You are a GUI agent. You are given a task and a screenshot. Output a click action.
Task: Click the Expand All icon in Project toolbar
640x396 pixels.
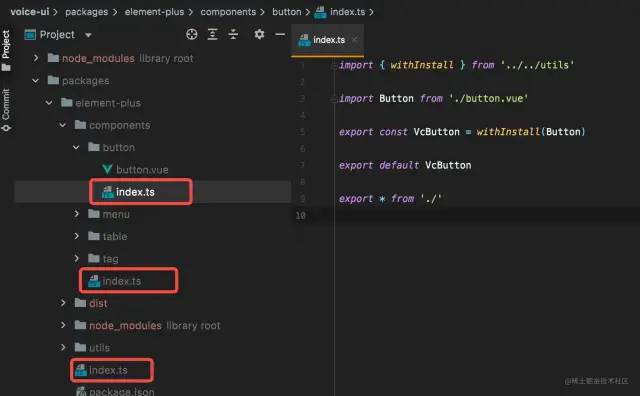pyautogui.click(x=212, y=34)
